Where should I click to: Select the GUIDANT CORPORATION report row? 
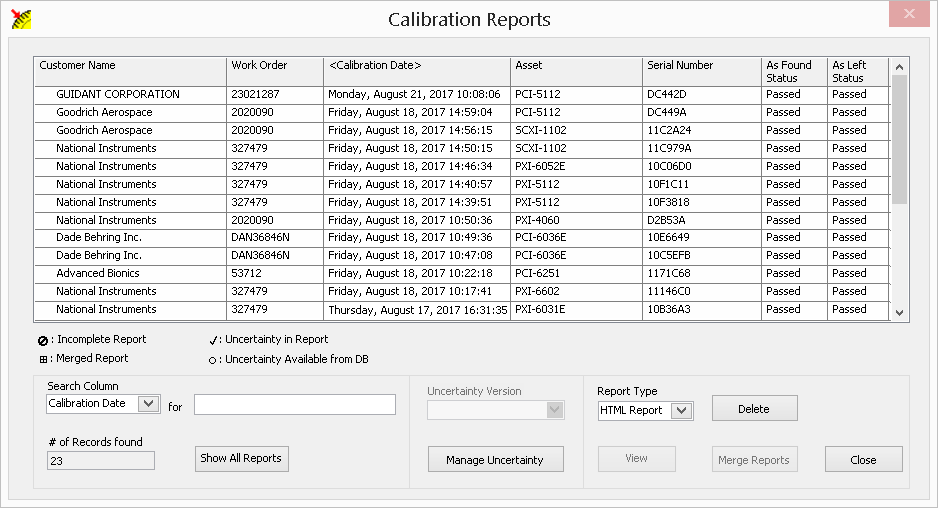(x=118, y=95)
